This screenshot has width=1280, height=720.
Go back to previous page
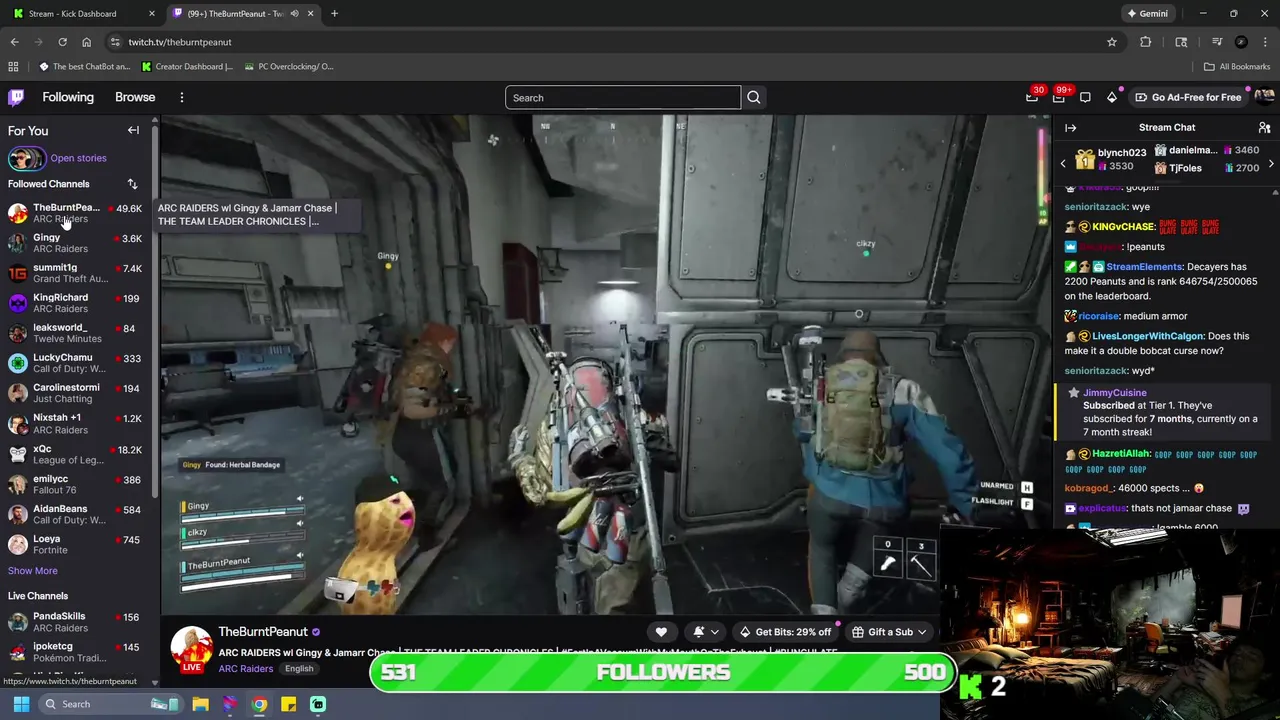pos(14,42)
